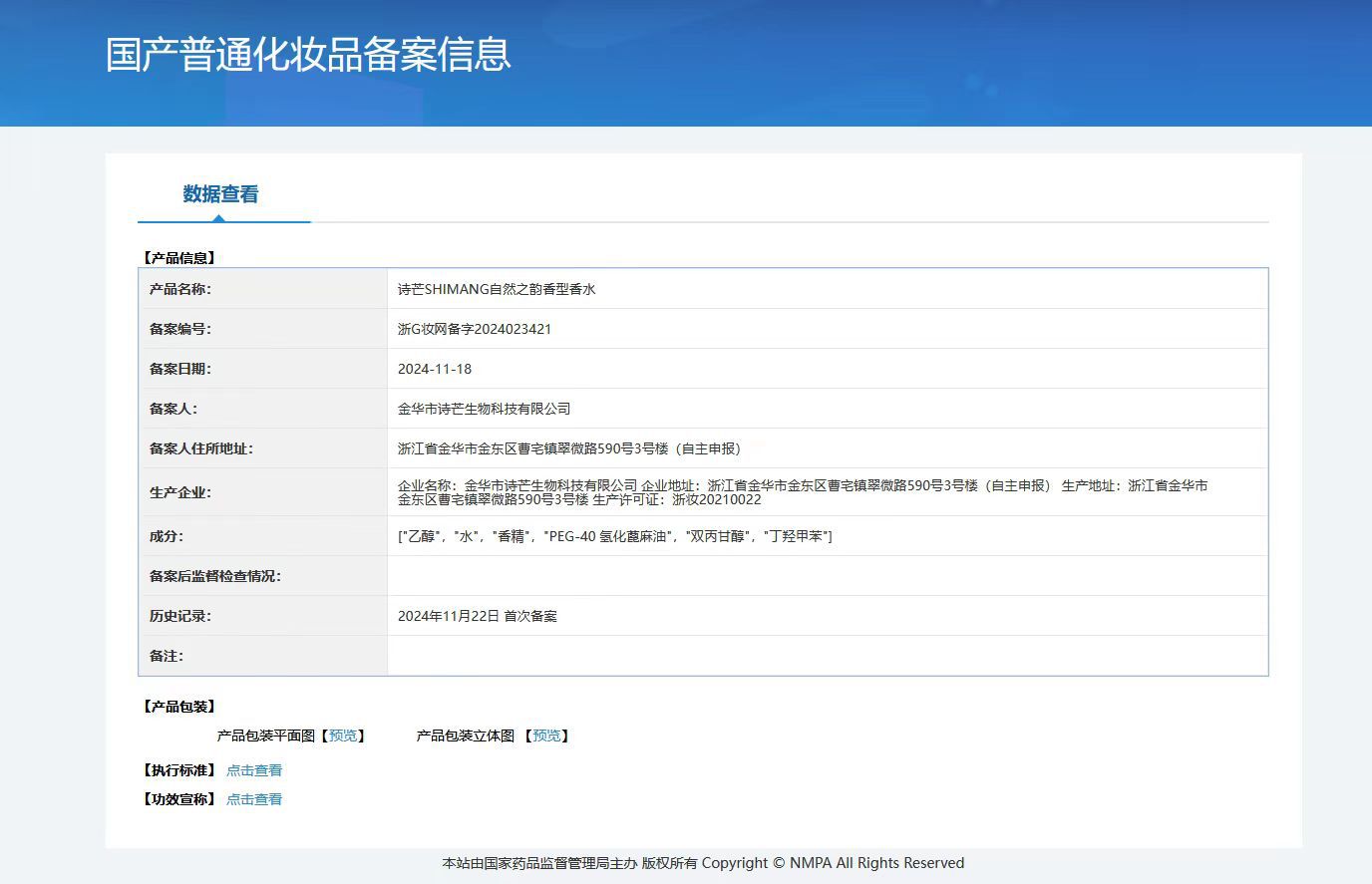This screenshot has height=884, width=1372.
Task: Click the 产品名称 row label
Action: (180, 289)
